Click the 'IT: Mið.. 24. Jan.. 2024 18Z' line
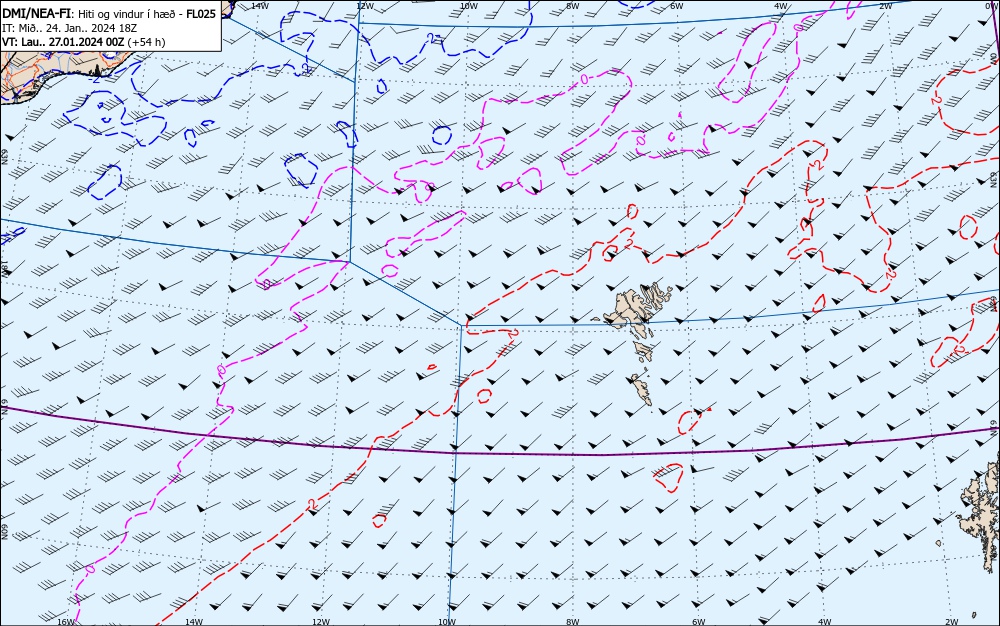The width and height of the screenshot is (1000, 626). 70,28
